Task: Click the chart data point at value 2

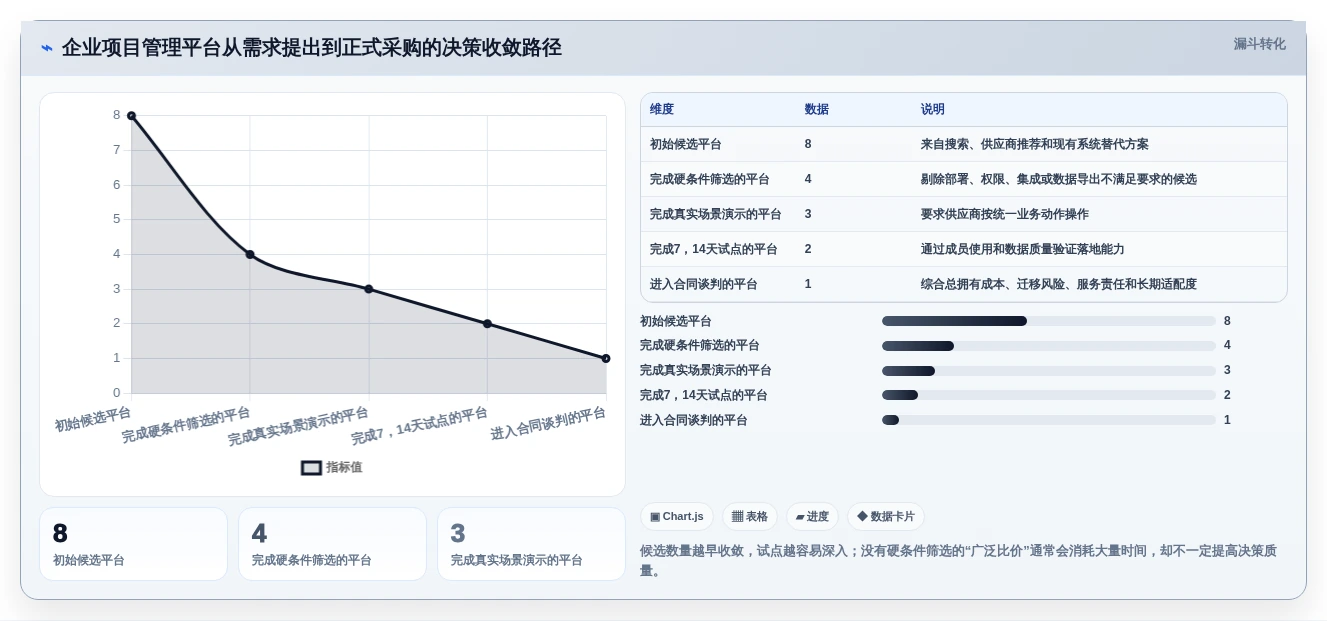Action: click(487, 324)
